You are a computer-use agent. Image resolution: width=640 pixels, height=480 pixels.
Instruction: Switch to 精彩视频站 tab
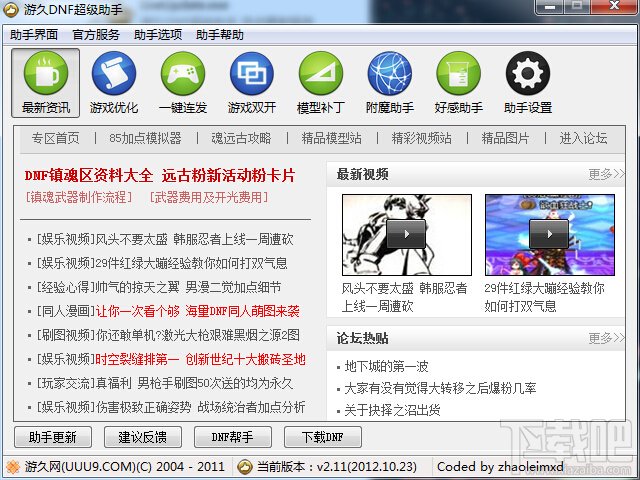[x=422, y=138]
